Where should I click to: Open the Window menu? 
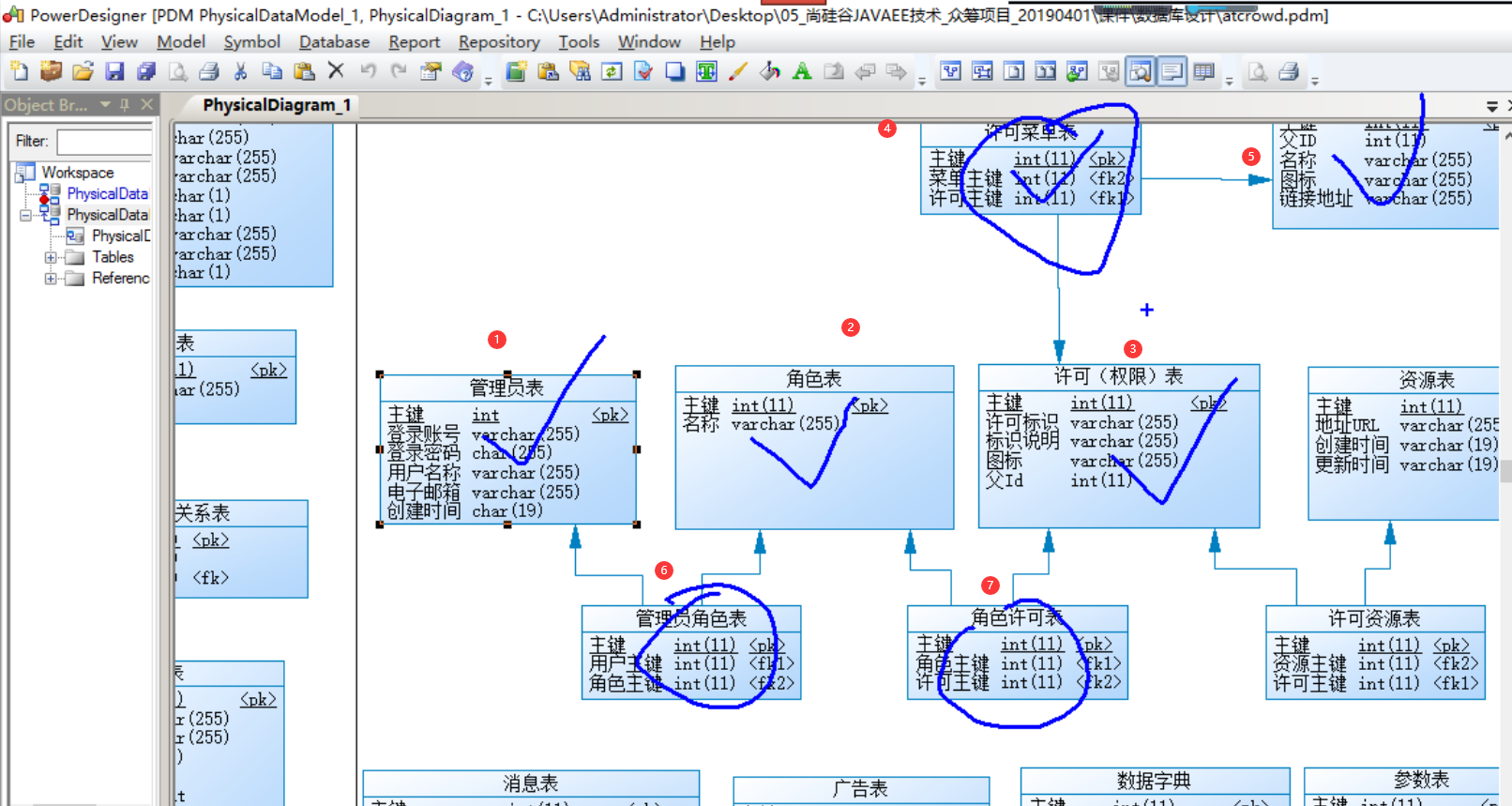(x=649, y=42)
